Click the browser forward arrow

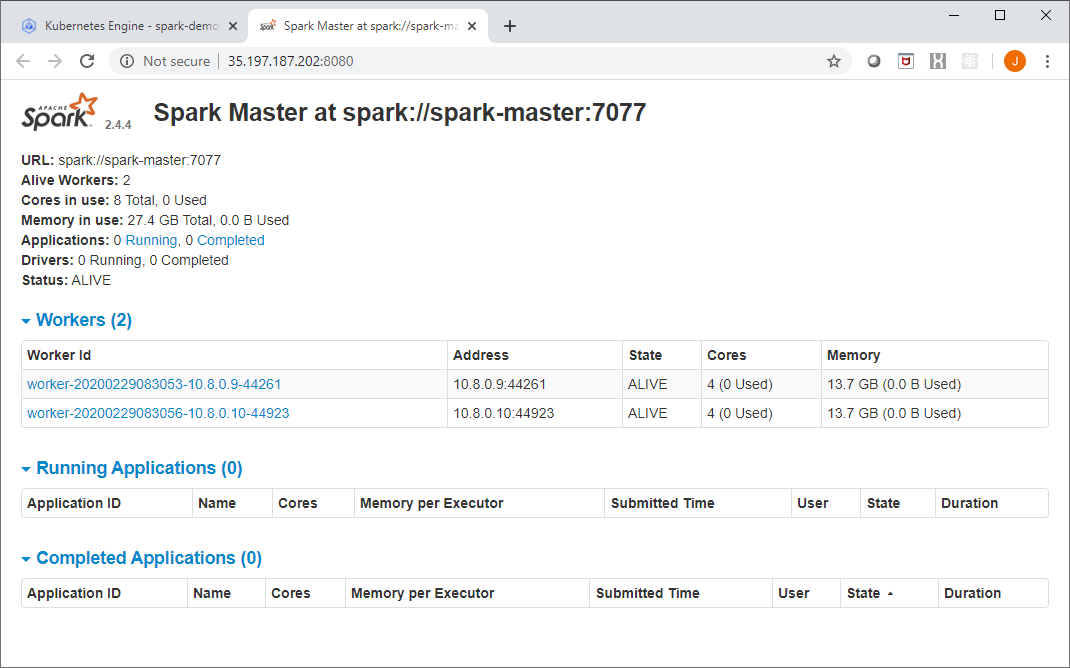pos(55,61)
